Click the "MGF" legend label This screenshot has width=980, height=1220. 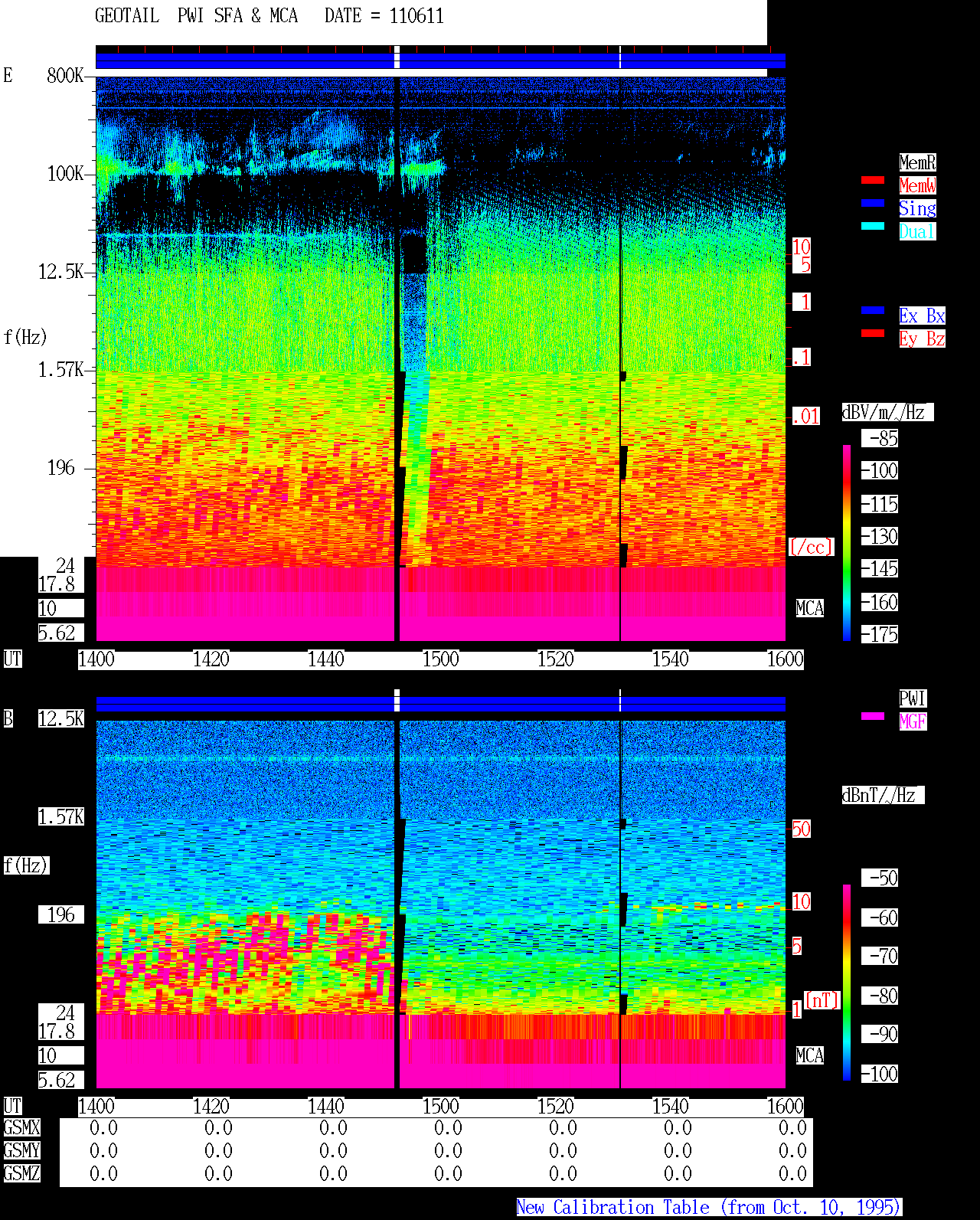pos(913,721)
